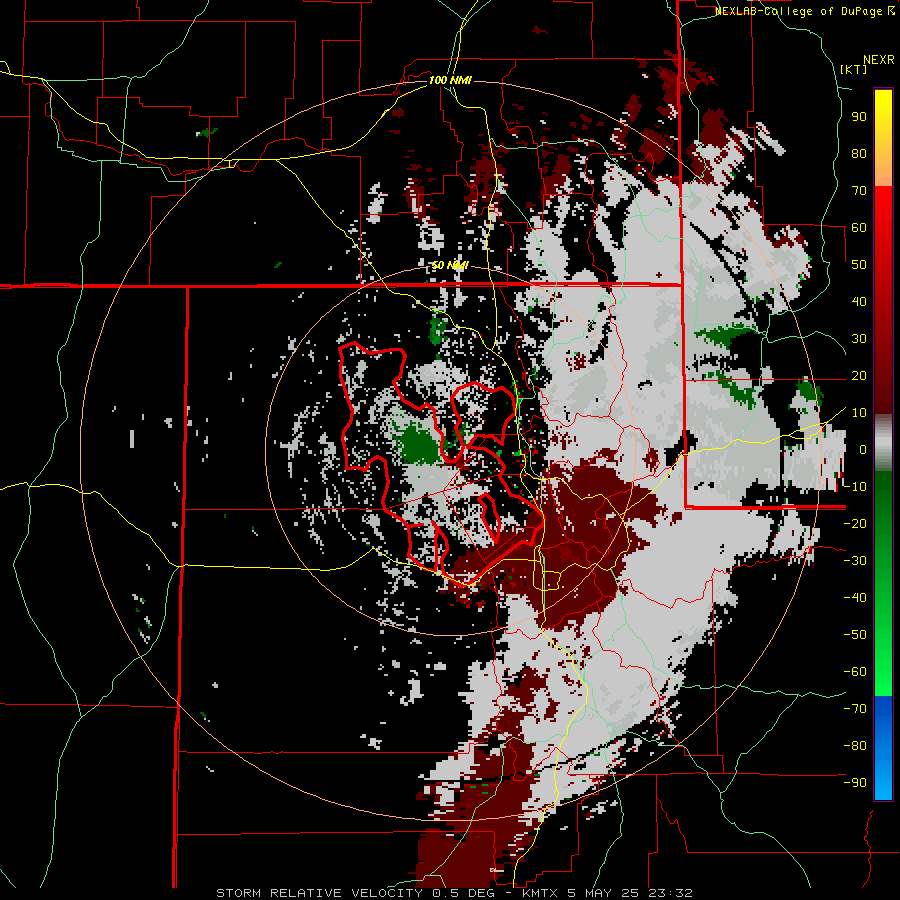
Task: Click the 50 label on the velocity scale
Action: tap(859, 265)
